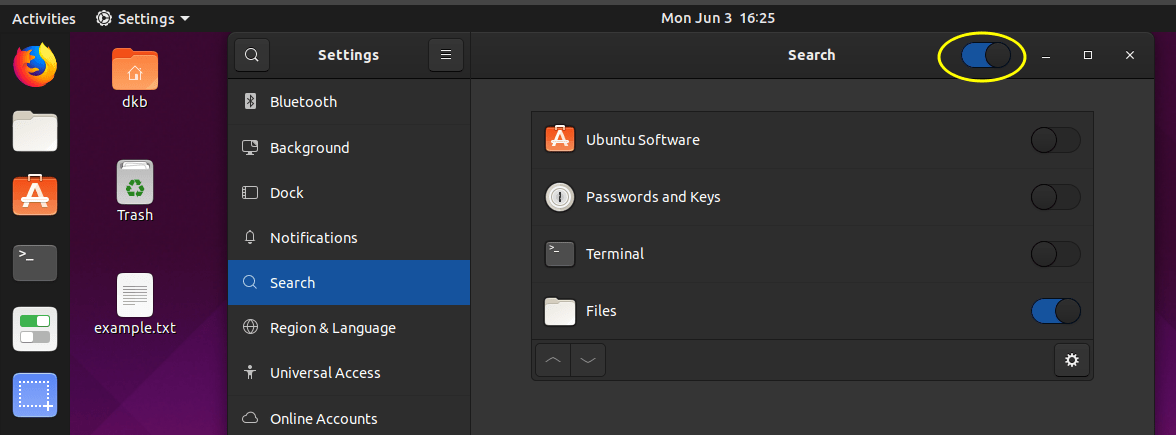The width and height of the screenshot is (1176, 435).
Task: Open the Trash desktop icon
Action: [135, 192]
